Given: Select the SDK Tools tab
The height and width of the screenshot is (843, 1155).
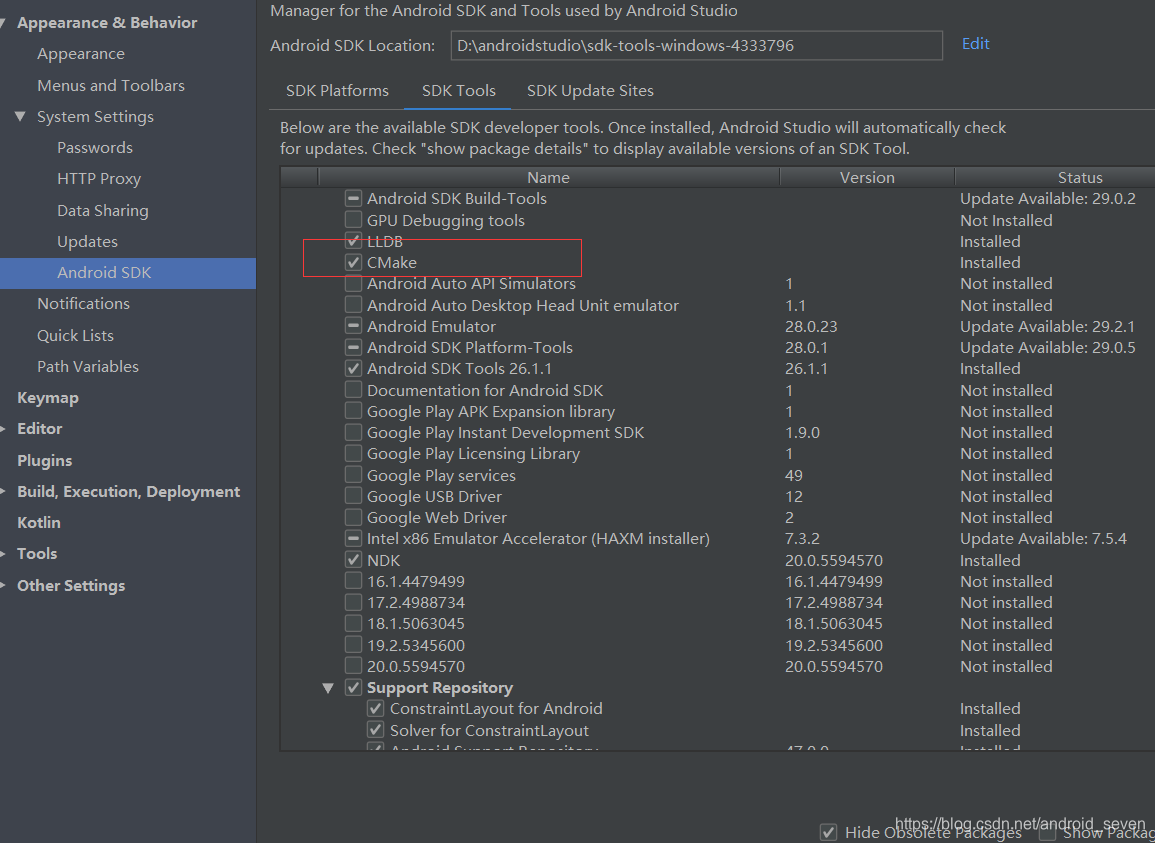Looking at the screenshot, I should [458, 91].
